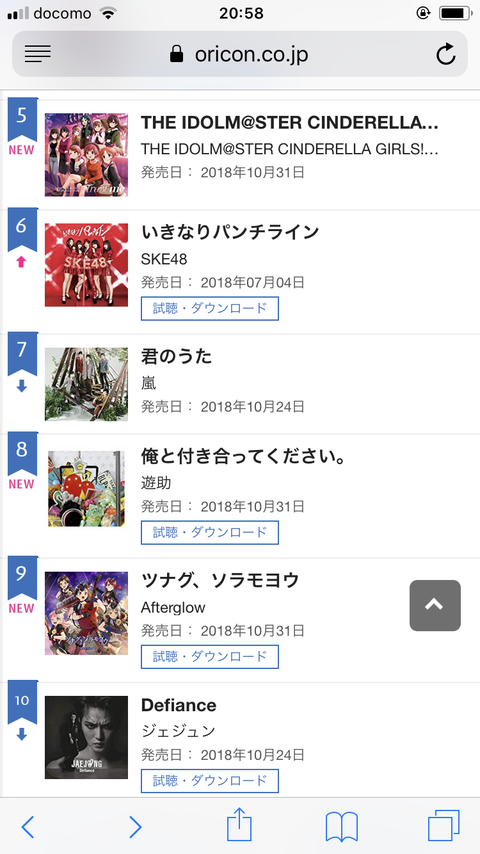Open 試聴・ダウンロード for いきなりパンチライン
The width and height of the screenshot is (480, 854).
210,308
